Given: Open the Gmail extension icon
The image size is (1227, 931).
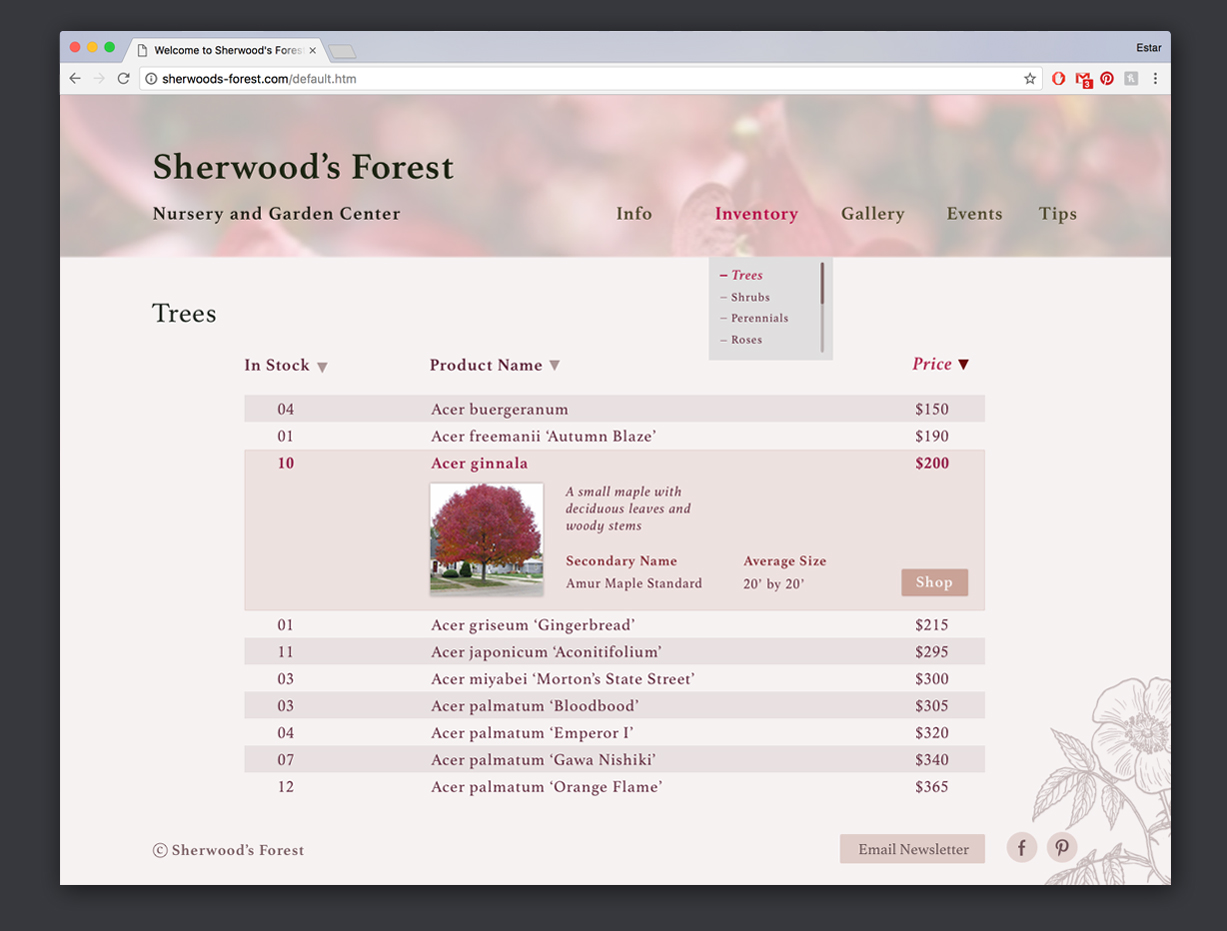Looking at the screenshot, I should tap(1083, 79).
